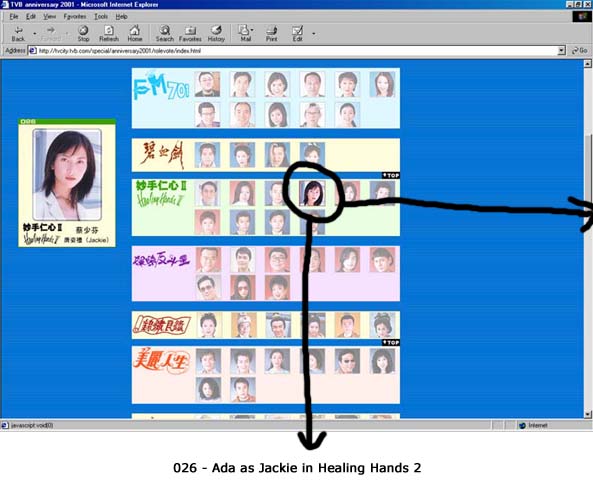Open the History toolbar icon
593x504 pixels.
[216, 33]
